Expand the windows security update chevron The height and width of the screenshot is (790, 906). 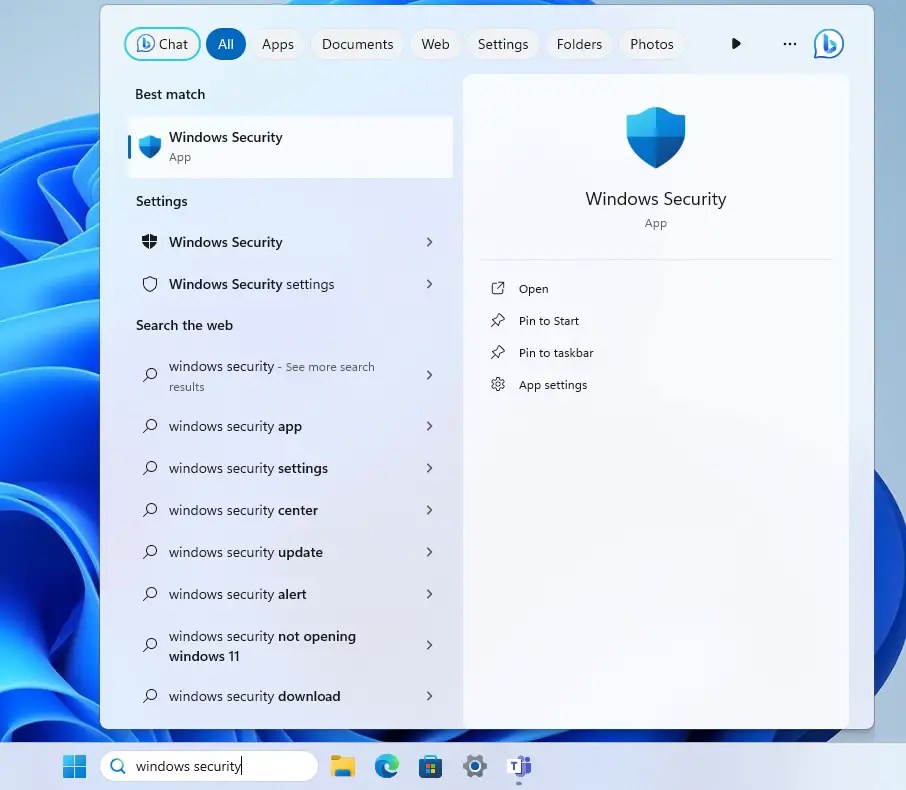pos(429,552)
